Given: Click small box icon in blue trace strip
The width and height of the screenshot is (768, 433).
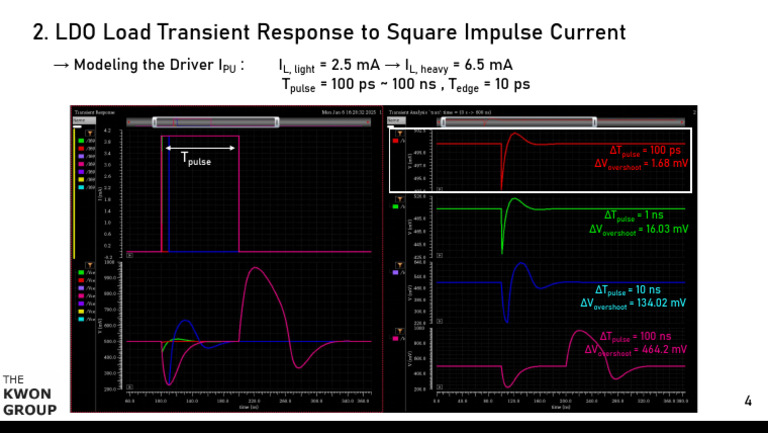Looking at the screenshot, I should pos(439,321).
